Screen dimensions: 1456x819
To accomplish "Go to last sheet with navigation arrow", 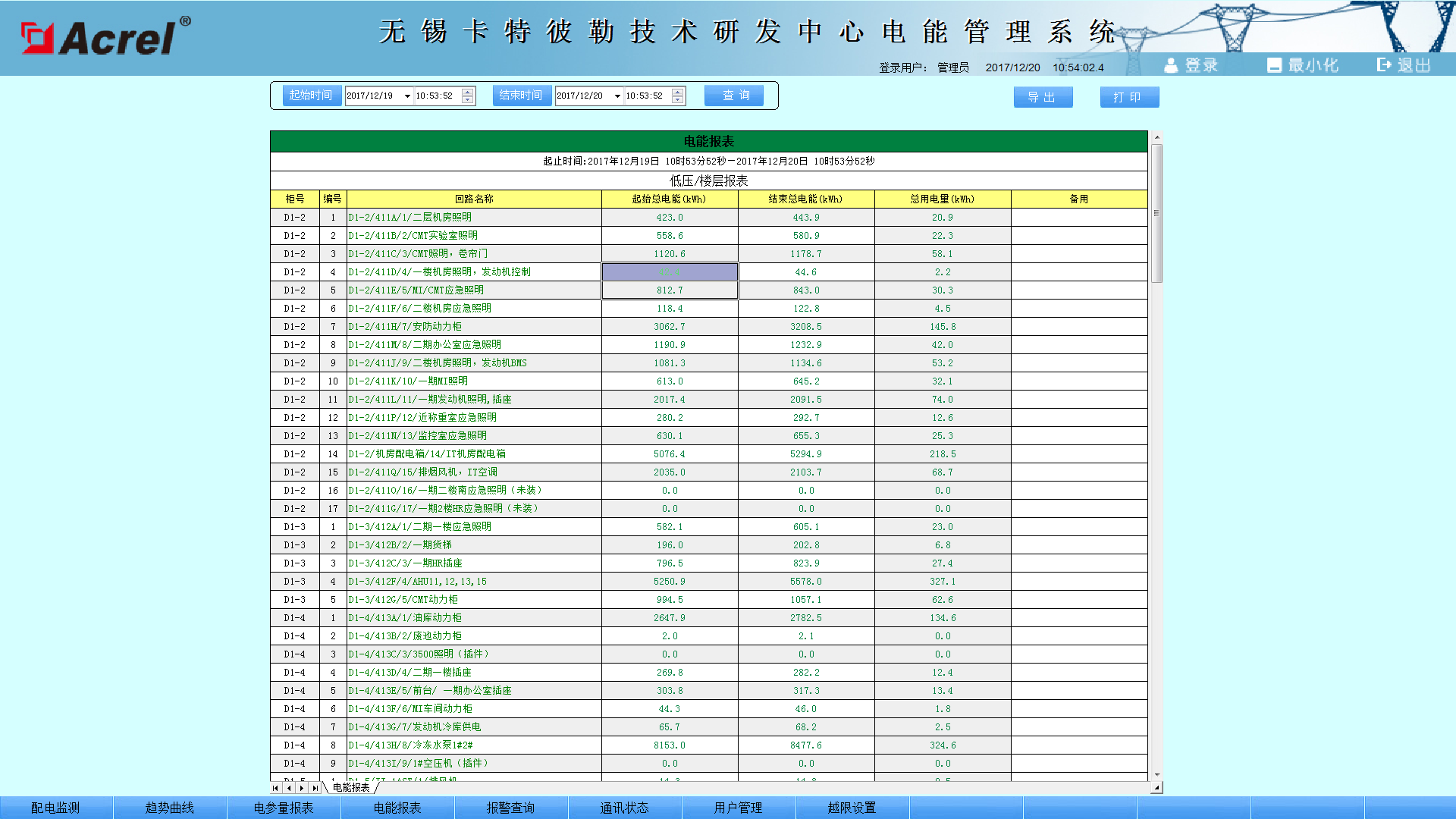I will (x=315, y=788).
